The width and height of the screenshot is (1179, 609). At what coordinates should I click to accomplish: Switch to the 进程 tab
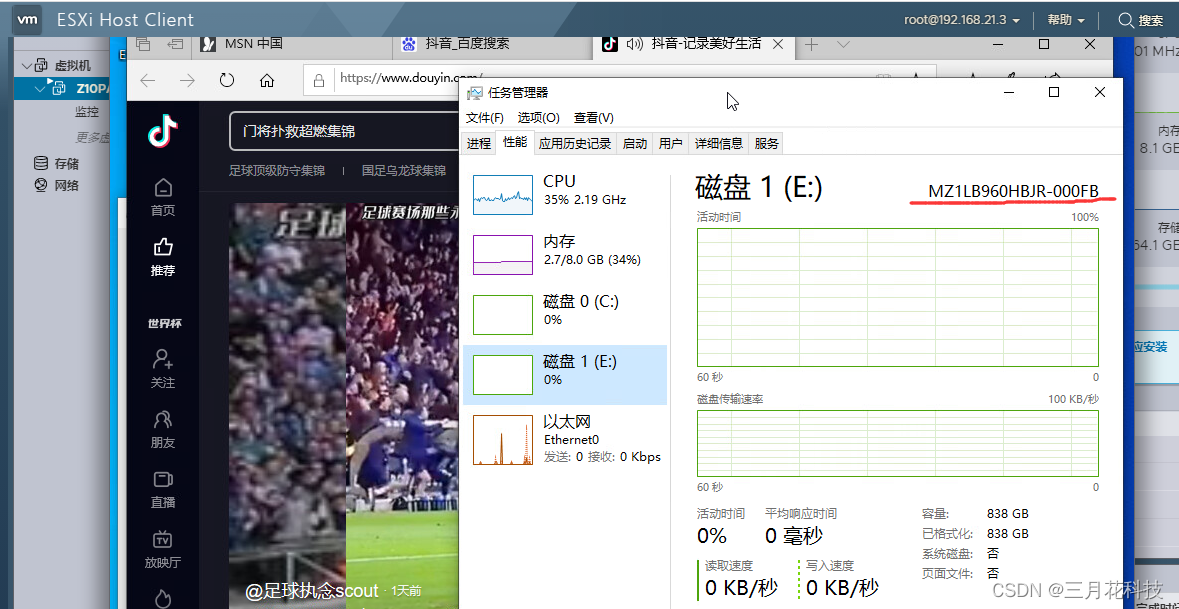478,144
